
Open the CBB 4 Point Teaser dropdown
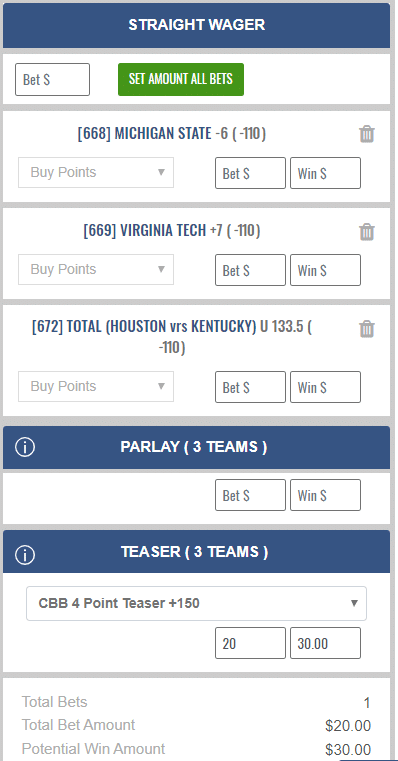pyautogui.click(x=197, y=603)
